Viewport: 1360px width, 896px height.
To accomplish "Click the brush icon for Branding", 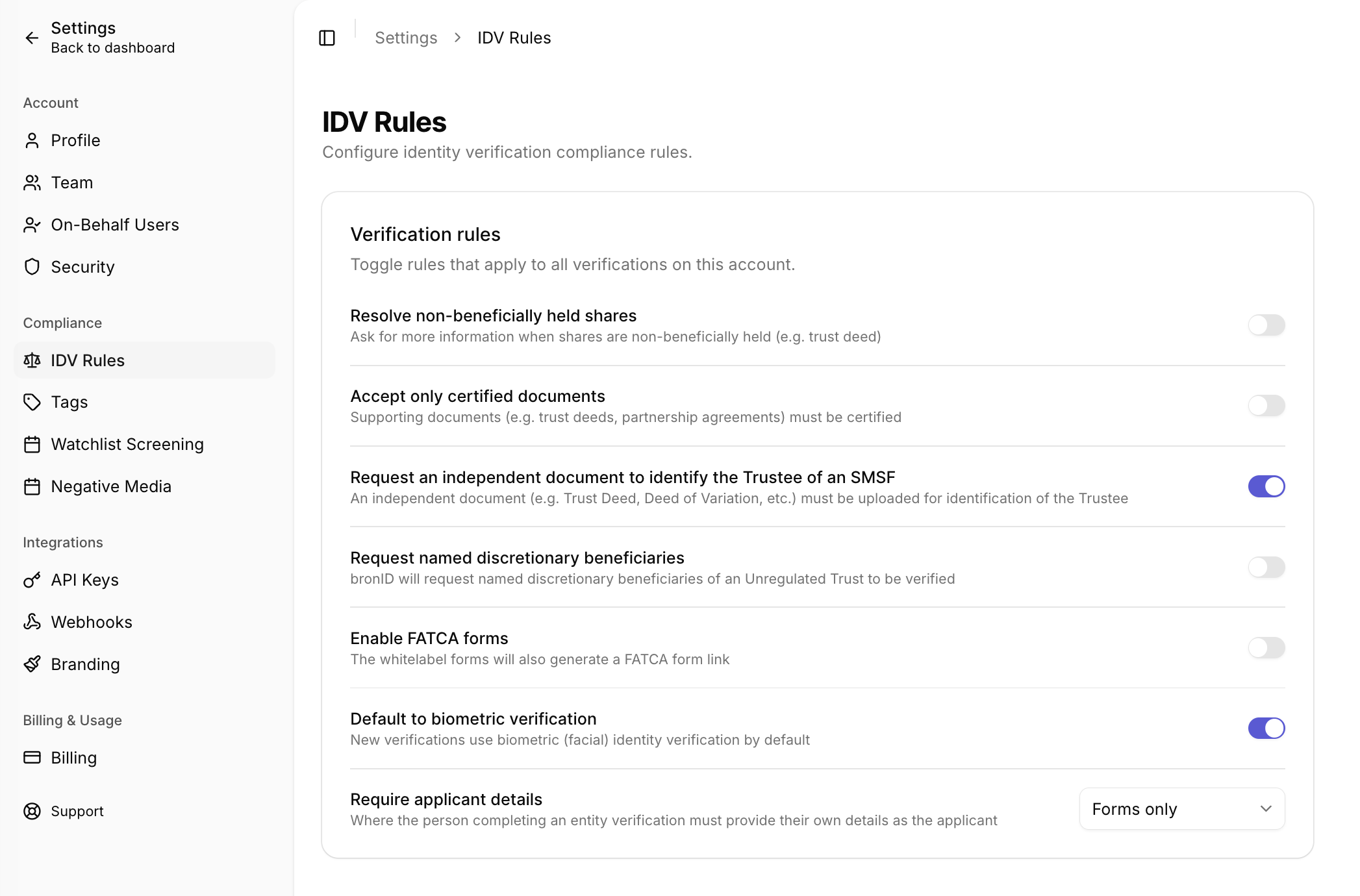I will (32, 664).
